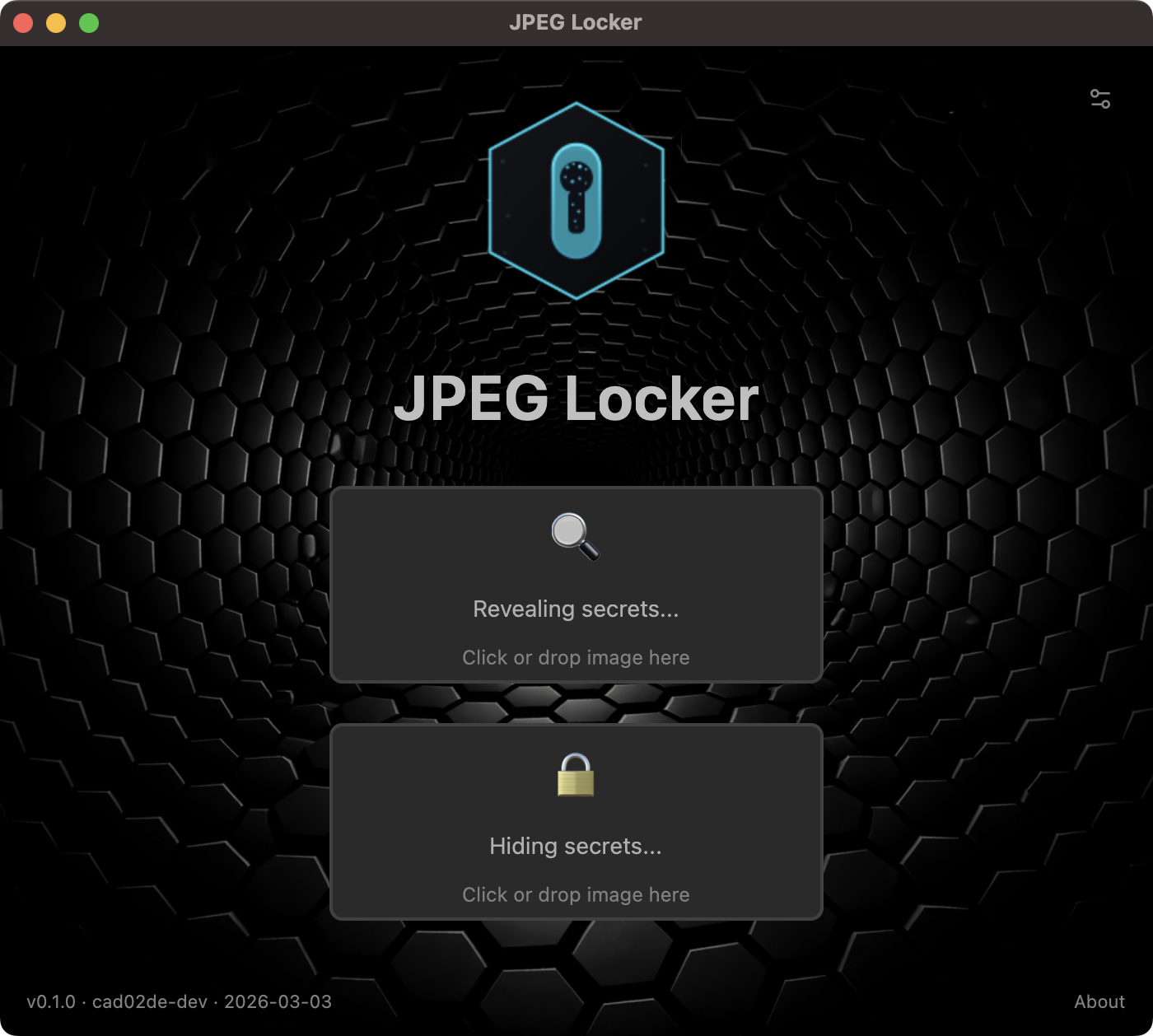Click "Click or drop image here" under Hiding secrets

tap(576, 894)
